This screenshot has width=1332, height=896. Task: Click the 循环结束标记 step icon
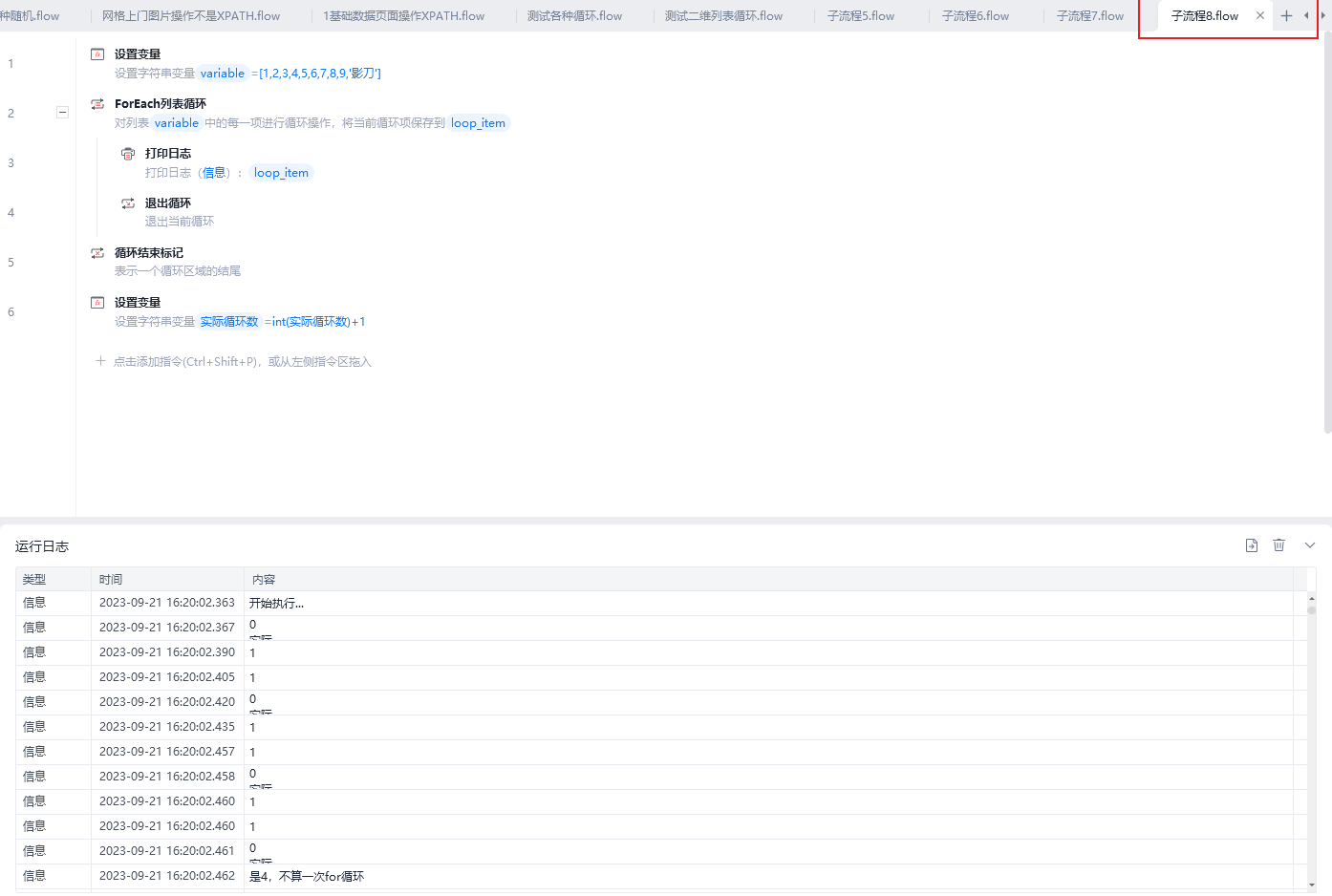tap(97, 253)
